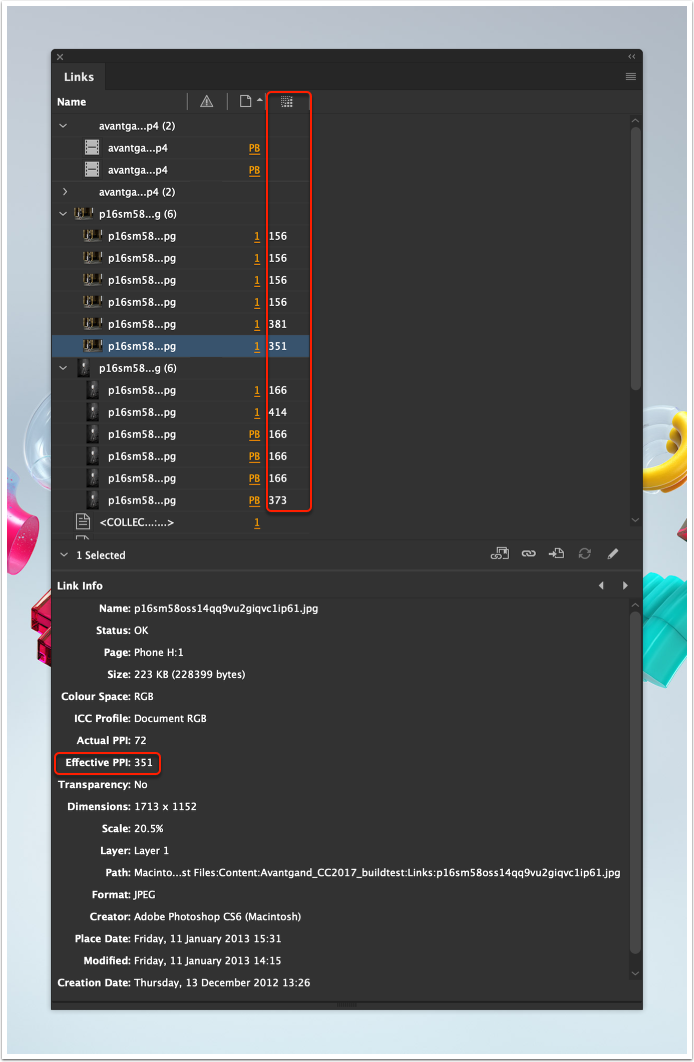Select the p16sm58...pg link with 381 PPI
Screen dimensions: 694x1062
(x=180, y=324)
